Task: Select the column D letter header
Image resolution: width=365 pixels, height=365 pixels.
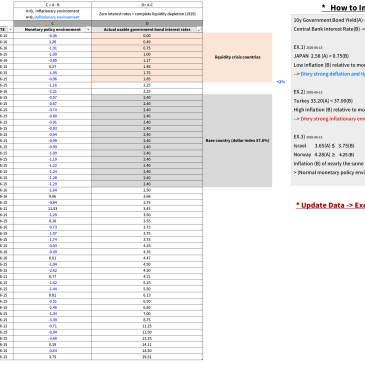Action: tap(147, 24)
